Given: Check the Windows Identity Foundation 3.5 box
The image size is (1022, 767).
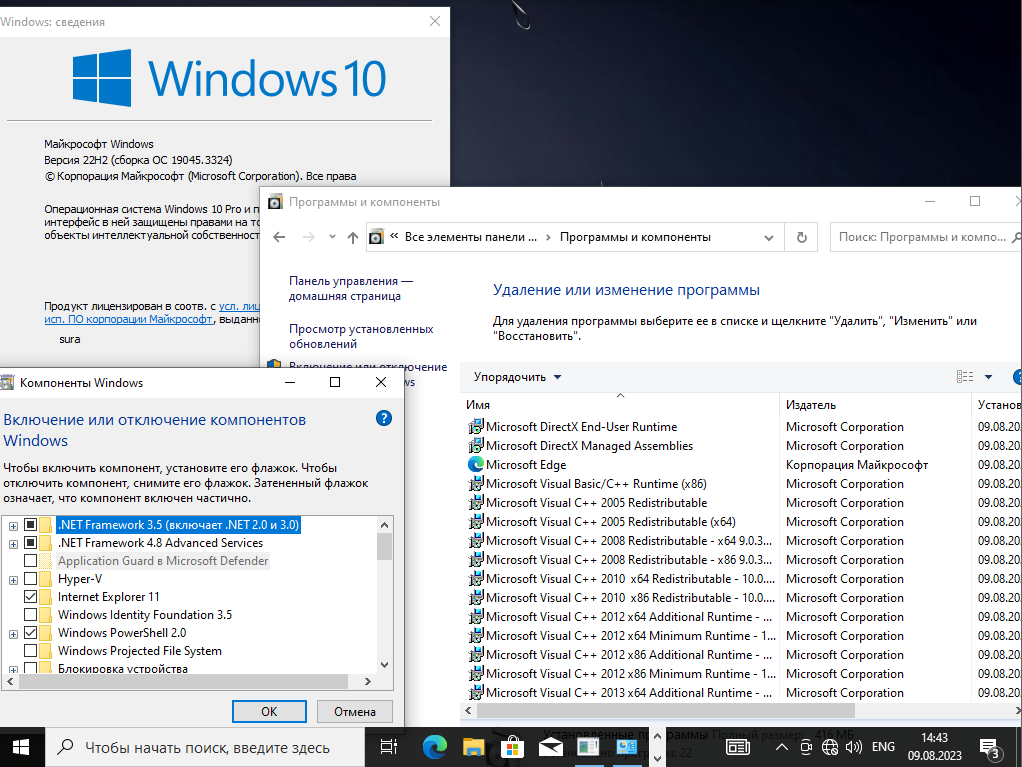Looking at the screenshot, I should click(31, 615).
